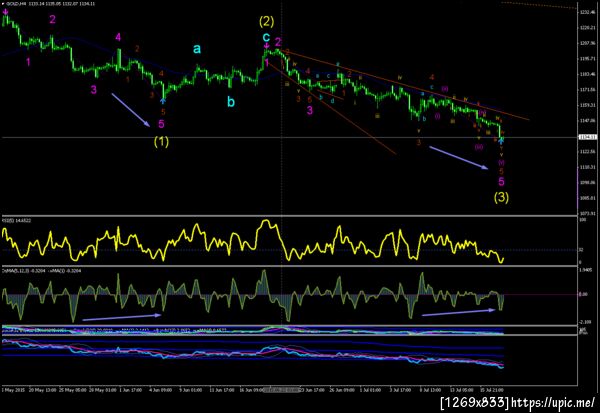
Task: Click the GOLD,H4 symbol title text
Action: (15, 4)
